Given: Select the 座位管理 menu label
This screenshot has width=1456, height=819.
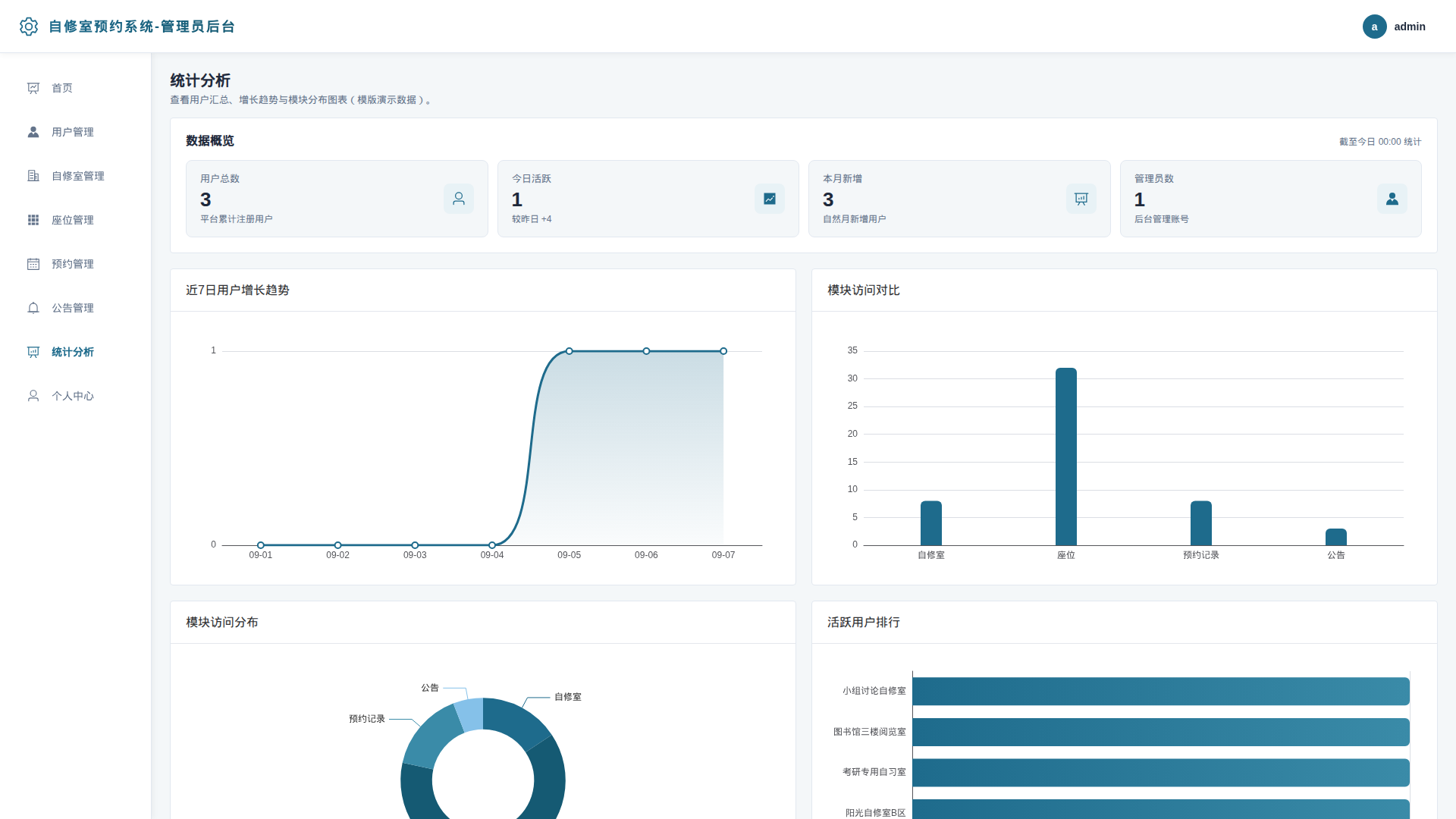Looking at the screenshot, I should (x=73, y=220).
